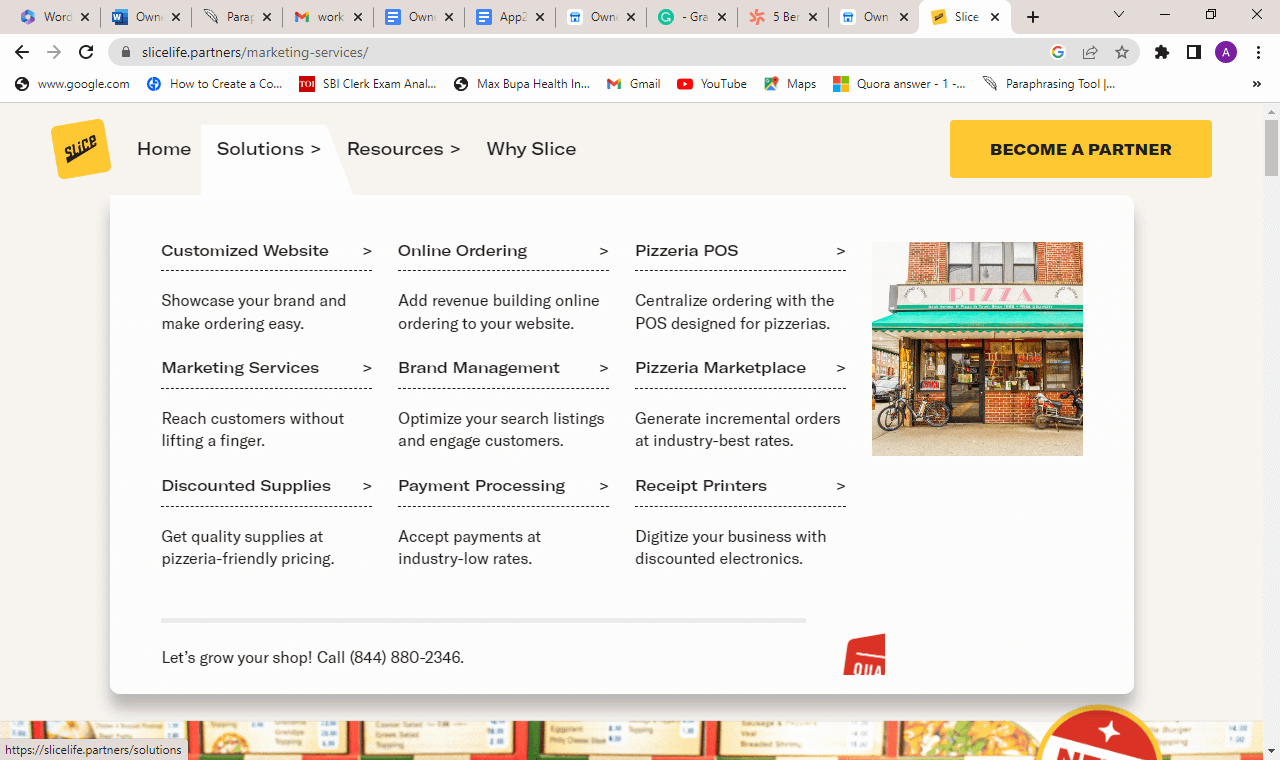This screenshot has width=1280, height=760.
Task: Click the site lock icon
Action: pos(126,52)
